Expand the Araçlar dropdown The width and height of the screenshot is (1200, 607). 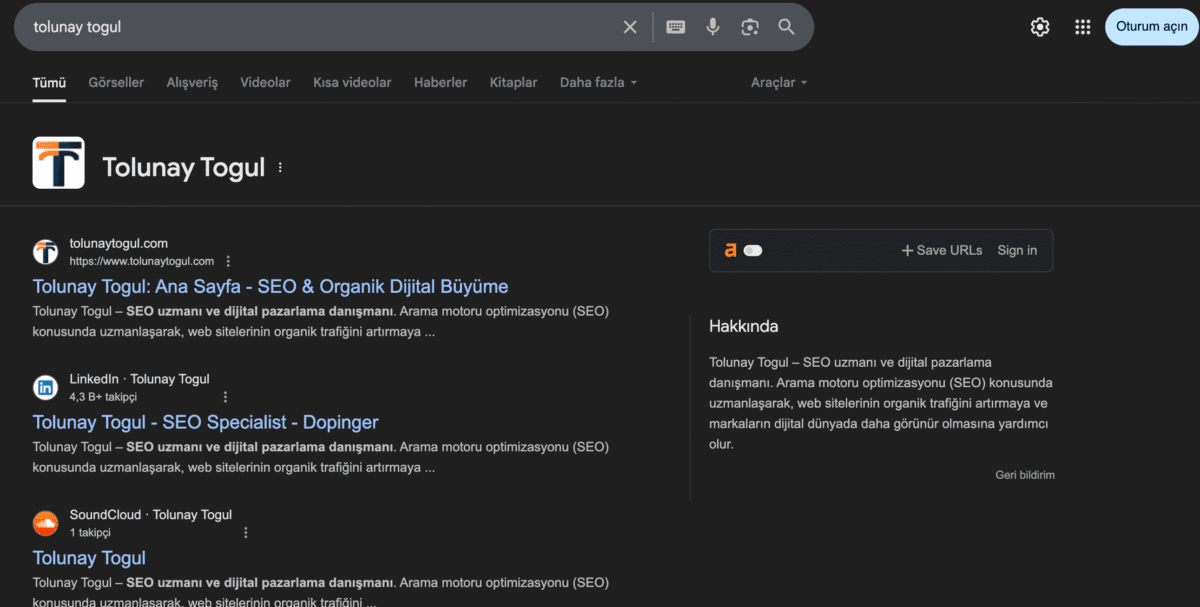[x=779, y=82]
